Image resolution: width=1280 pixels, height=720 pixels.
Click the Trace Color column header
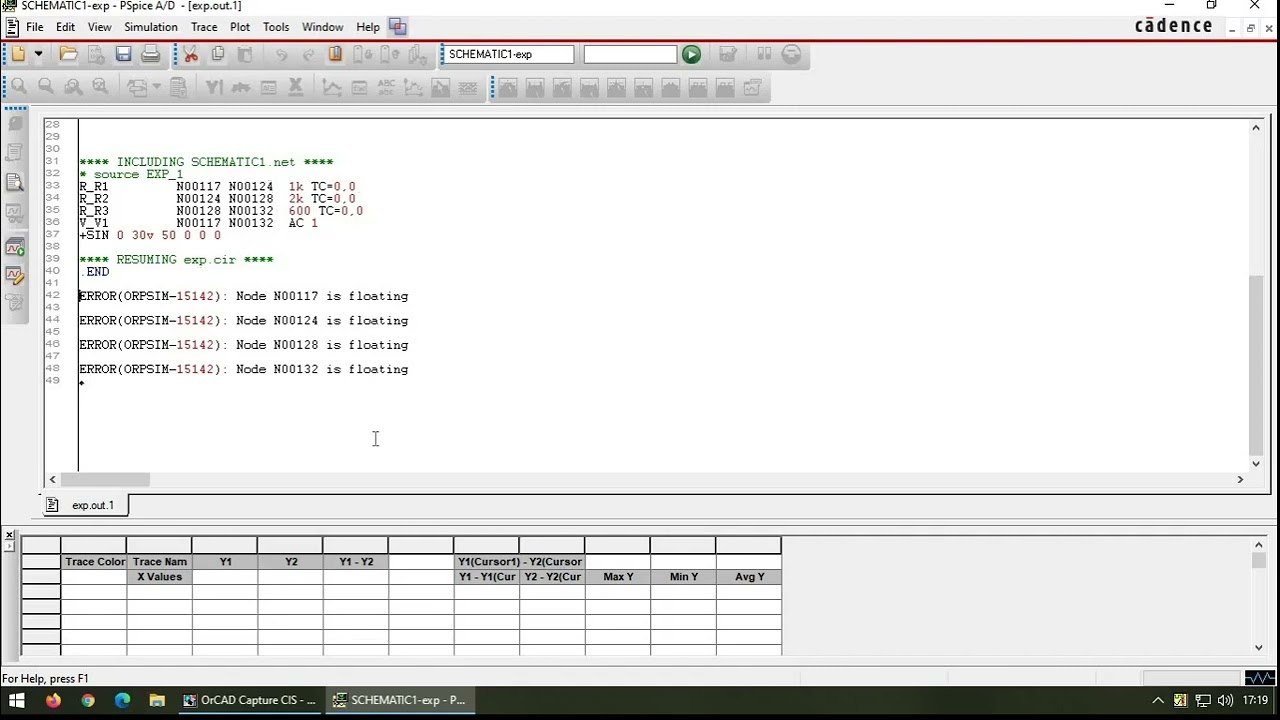(x=95, y=562)
